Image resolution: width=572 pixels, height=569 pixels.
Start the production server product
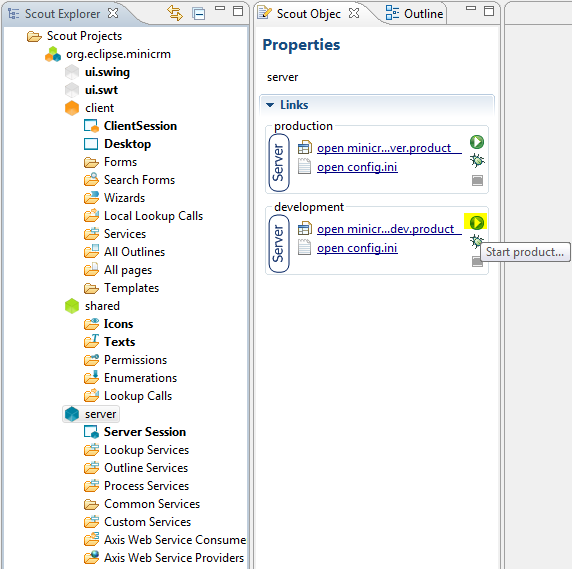[x=476, y=142]
